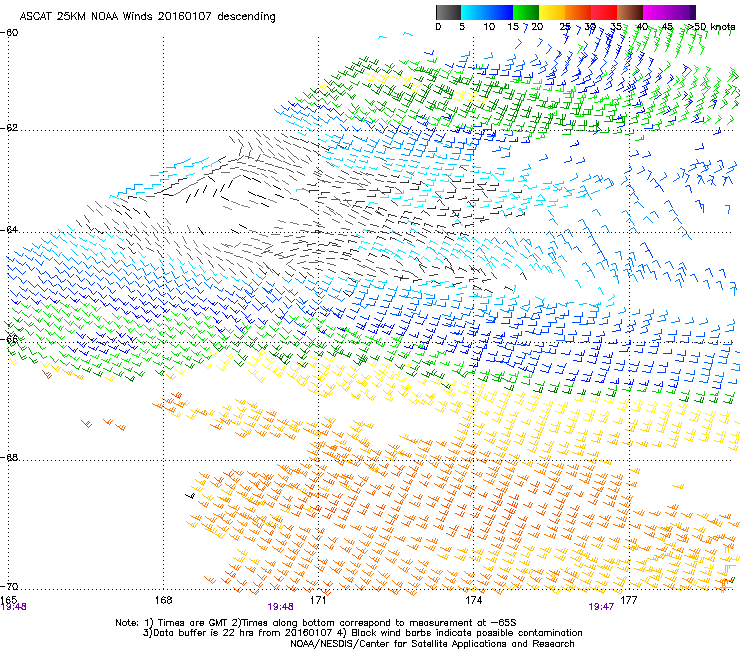
Task: Click the gray 0–5 knots legend swatch
Action: tap(448, 12)
